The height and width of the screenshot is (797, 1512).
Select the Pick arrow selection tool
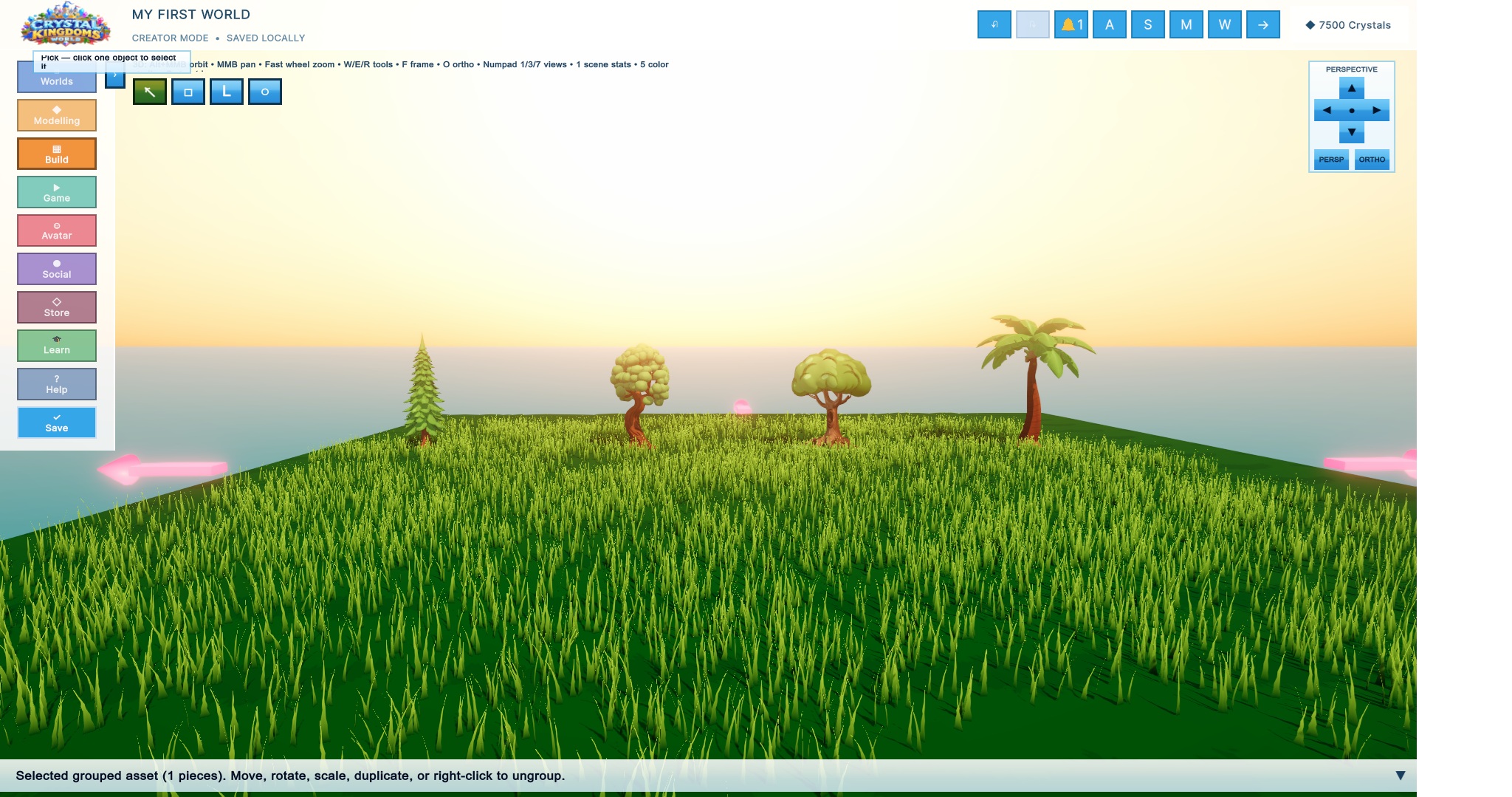tap(150, 92)
